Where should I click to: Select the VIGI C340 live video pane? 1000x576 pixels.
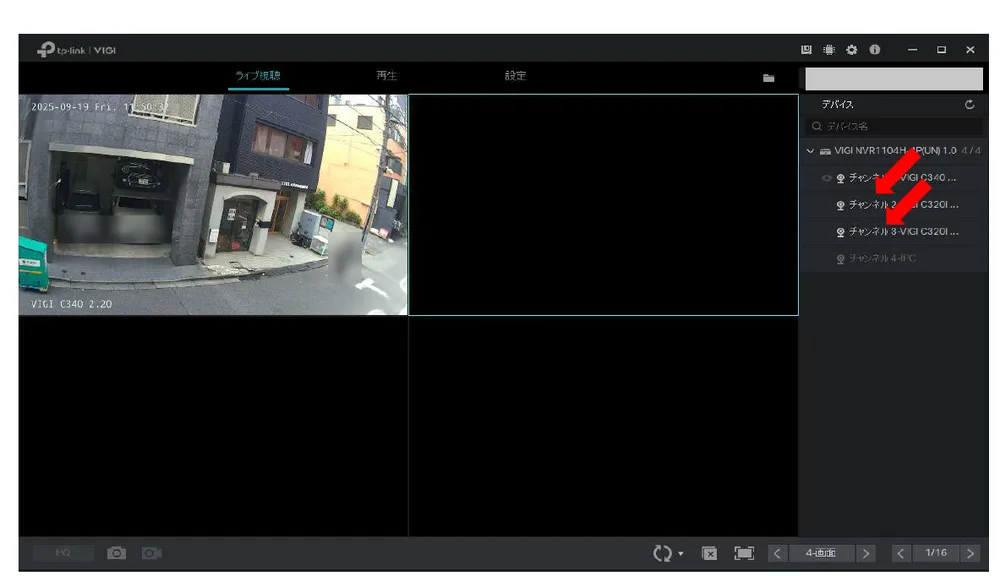(212, 205)
